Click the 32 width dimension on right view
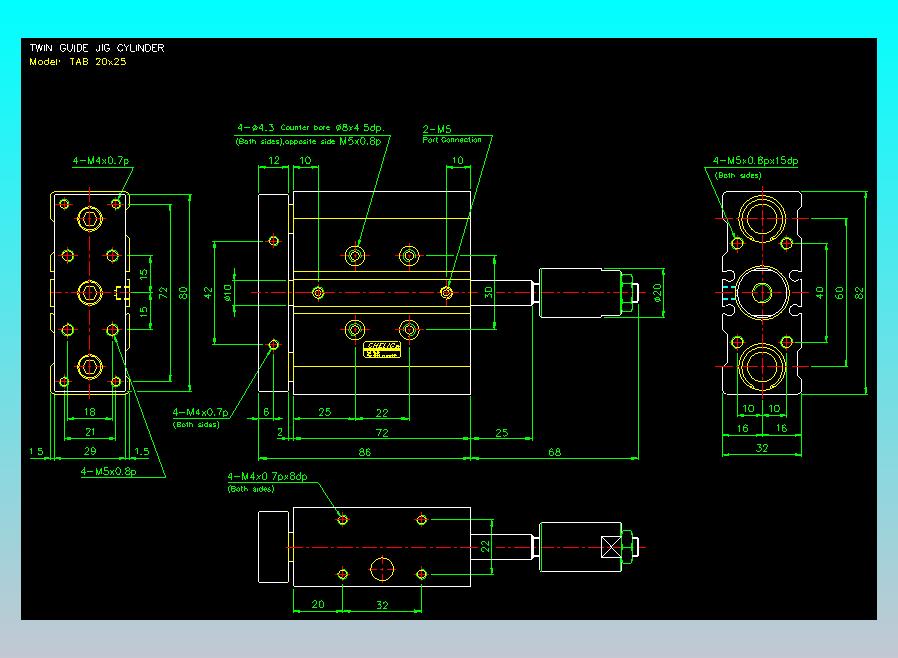The image size is (898, 658). coord(762,449)
